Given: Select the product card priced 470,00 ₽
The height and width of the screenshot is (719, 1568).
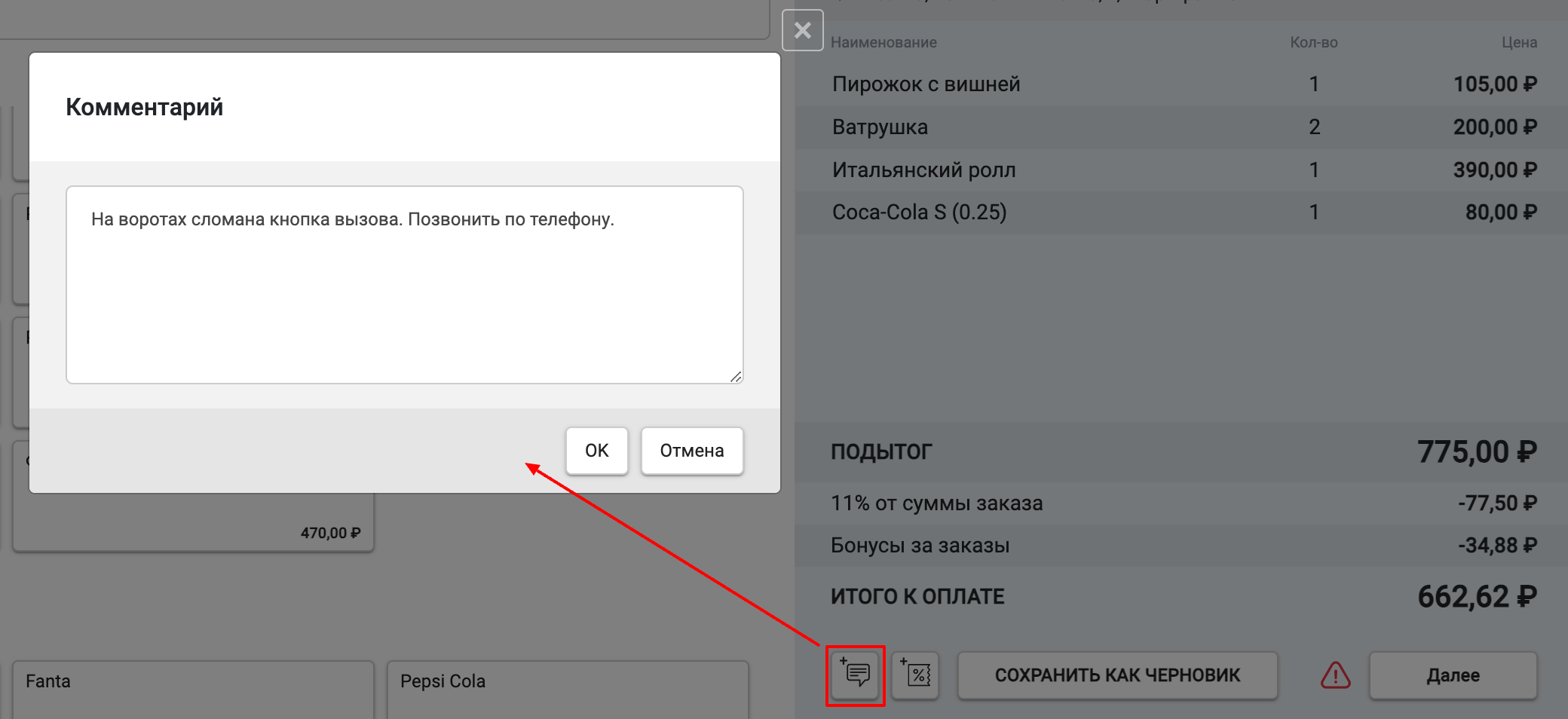Looking at the screenshot, I should [x=194, y=522].
